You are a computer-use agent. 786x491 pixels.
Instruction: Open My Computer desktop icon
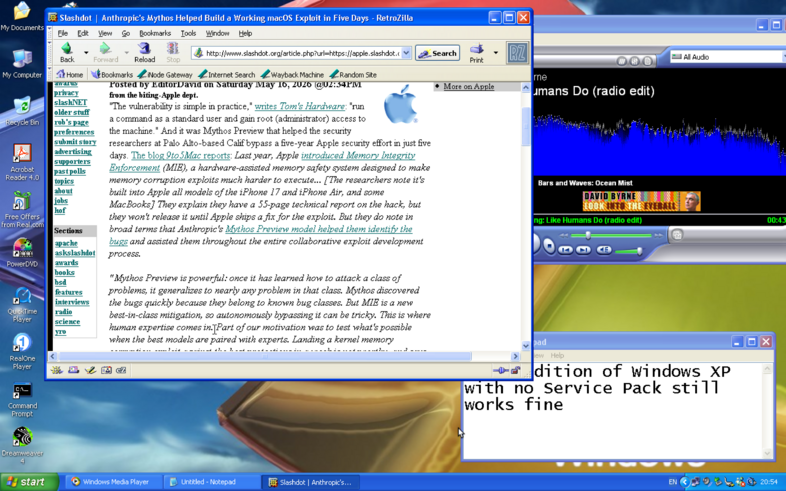click(22, 64)
